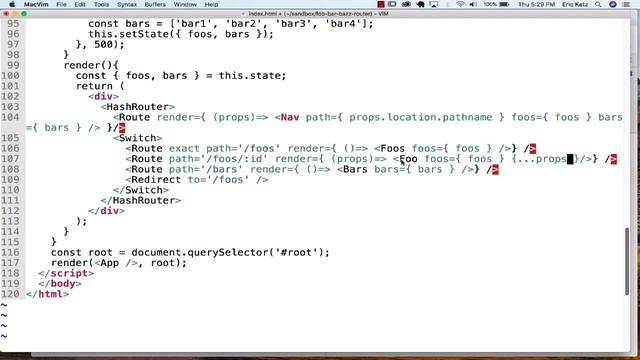Click the vertical scrollbar thumb
The width and height of the screenshot is (640, 360).
point(627,261)
